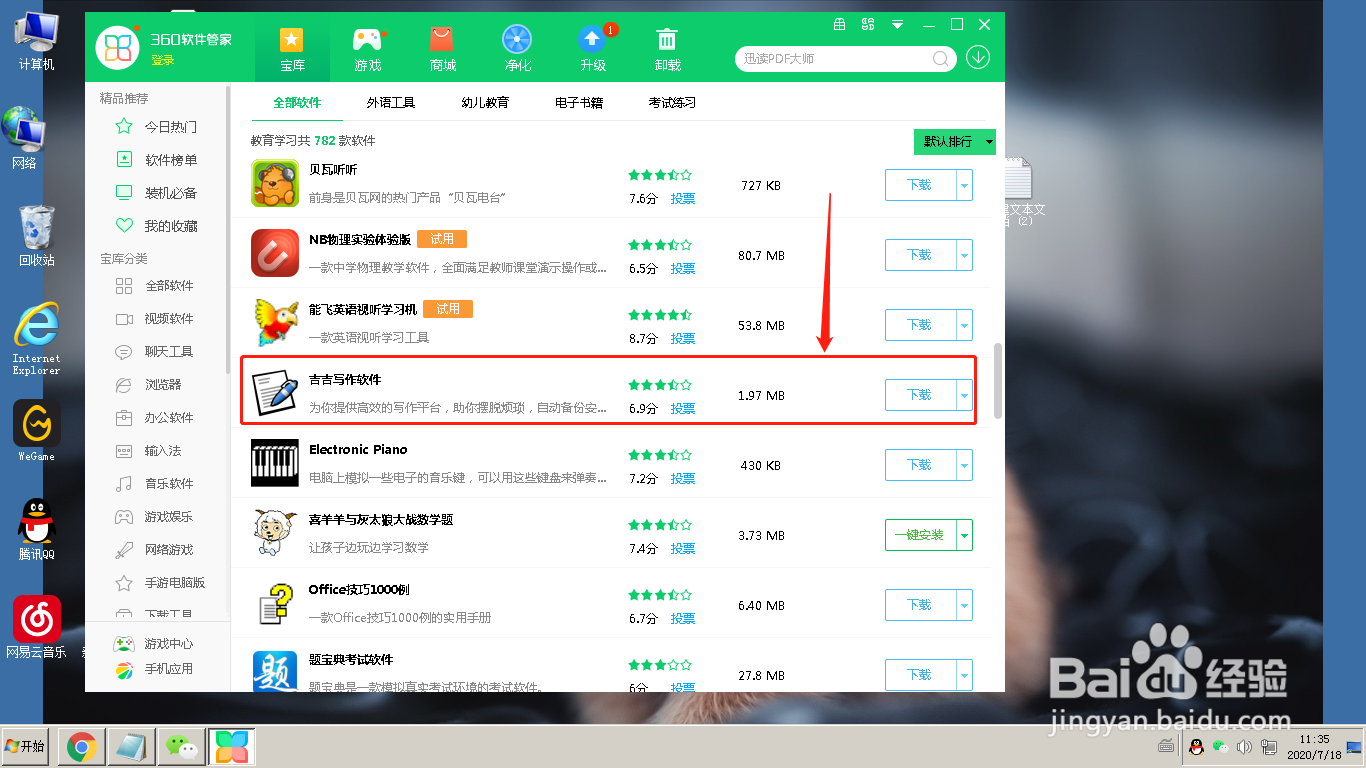Image resolution: width=1366 pixels, height=768 pixels.
Task: Open the download manager arrow icon
Action: [x=978, y=57]
